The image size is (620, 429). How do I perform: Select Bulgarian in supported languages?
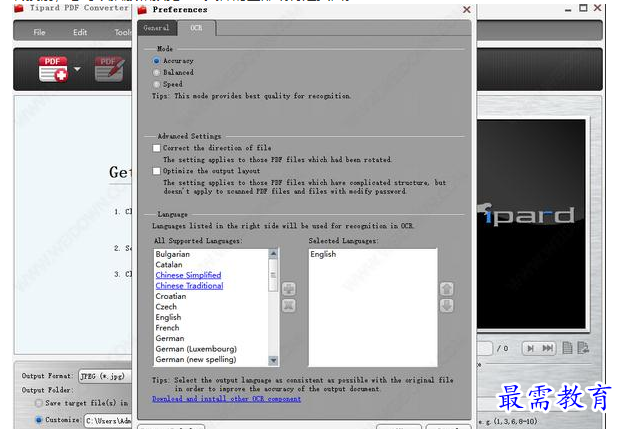pos(173,254)
